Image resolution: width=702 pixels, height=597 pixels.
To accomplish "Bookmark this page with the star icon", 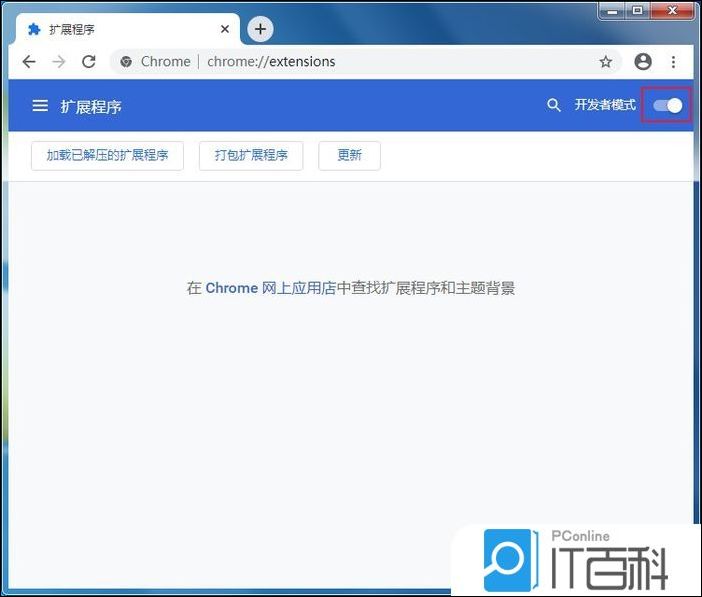I will coord(605,61).
